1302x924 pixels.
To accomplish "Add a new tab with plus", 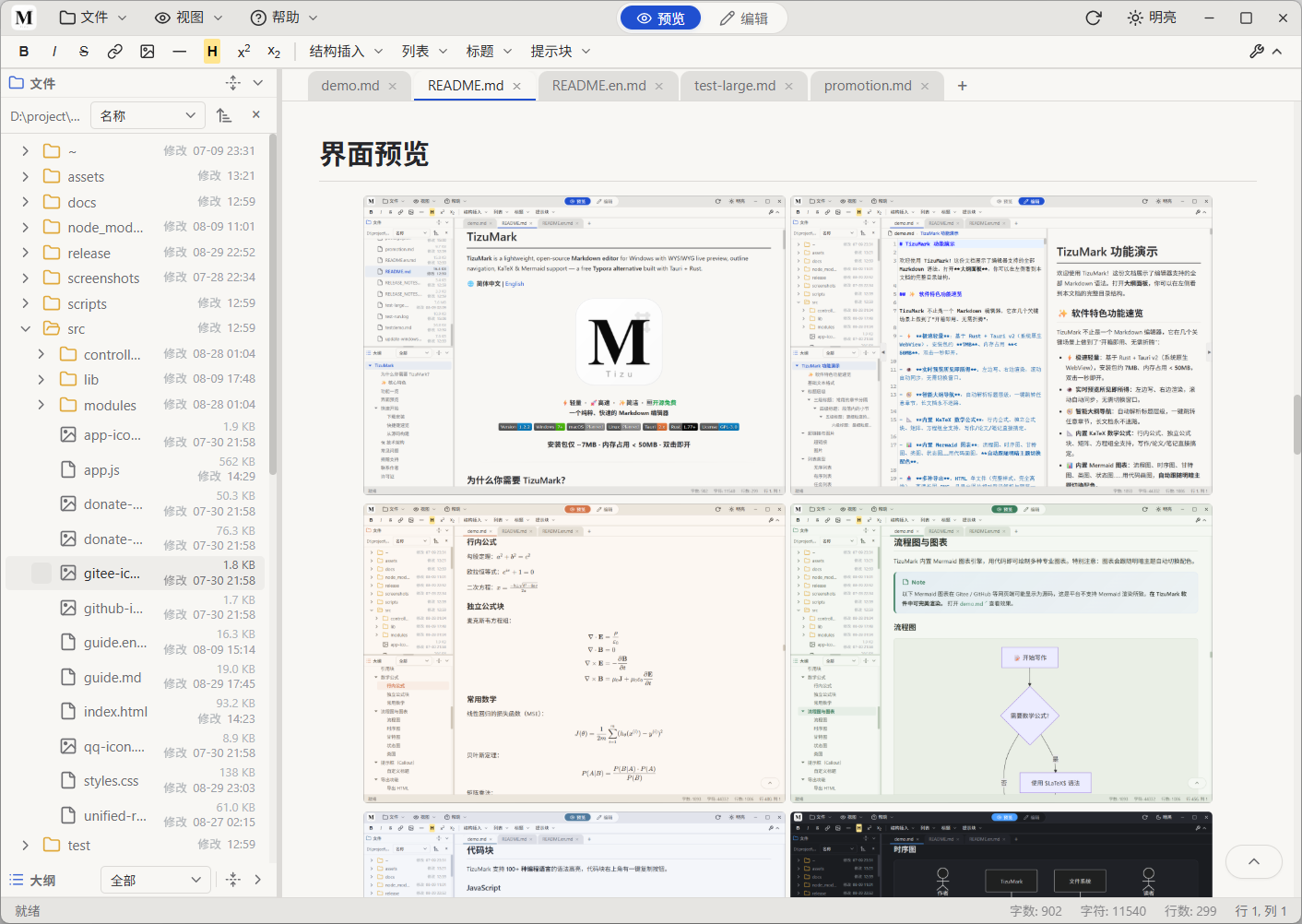I will pos(963,86).
